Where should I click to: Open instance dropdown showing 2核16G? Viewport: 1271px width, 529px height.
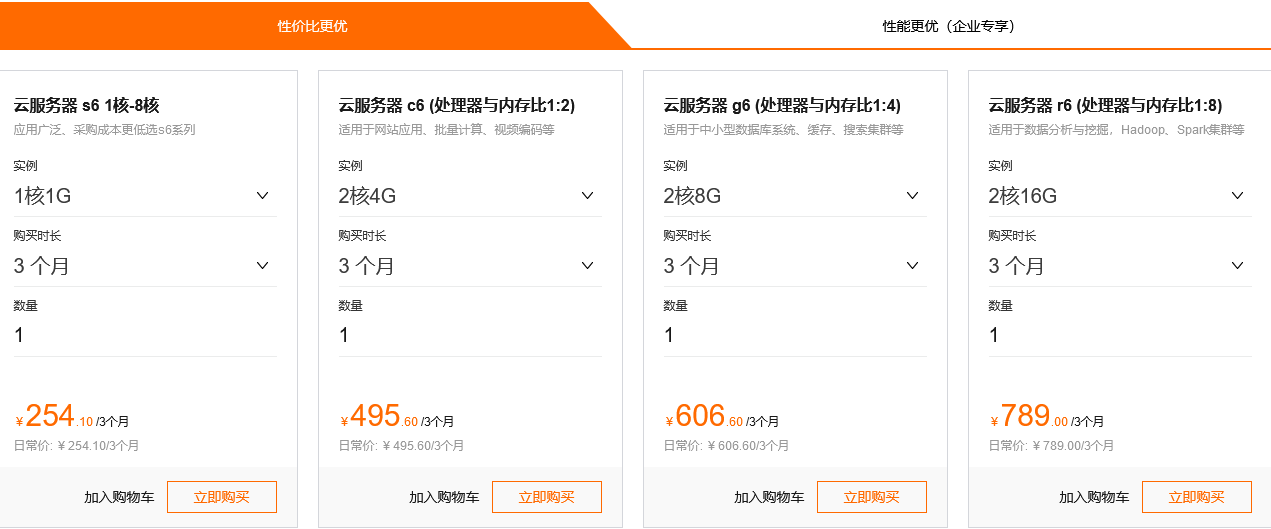click(x=1120, y=196)
